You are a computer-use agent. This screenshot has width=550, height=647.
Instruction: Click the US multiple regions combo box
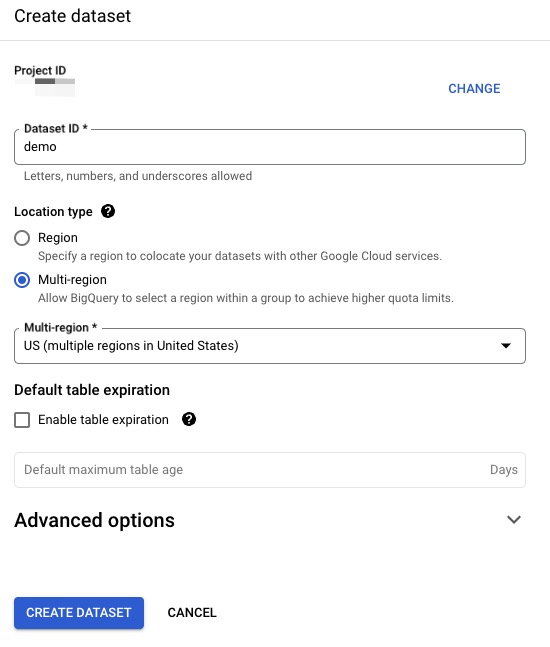[x=270, y=346]
